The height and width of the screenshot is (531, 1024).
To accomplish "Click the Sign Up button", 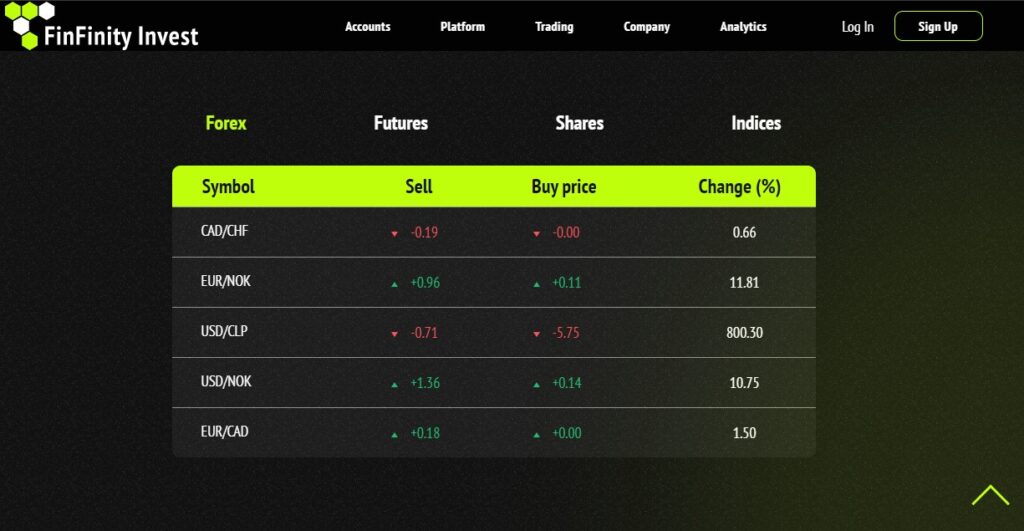I will pyautogui.click(x=938, y=26).
